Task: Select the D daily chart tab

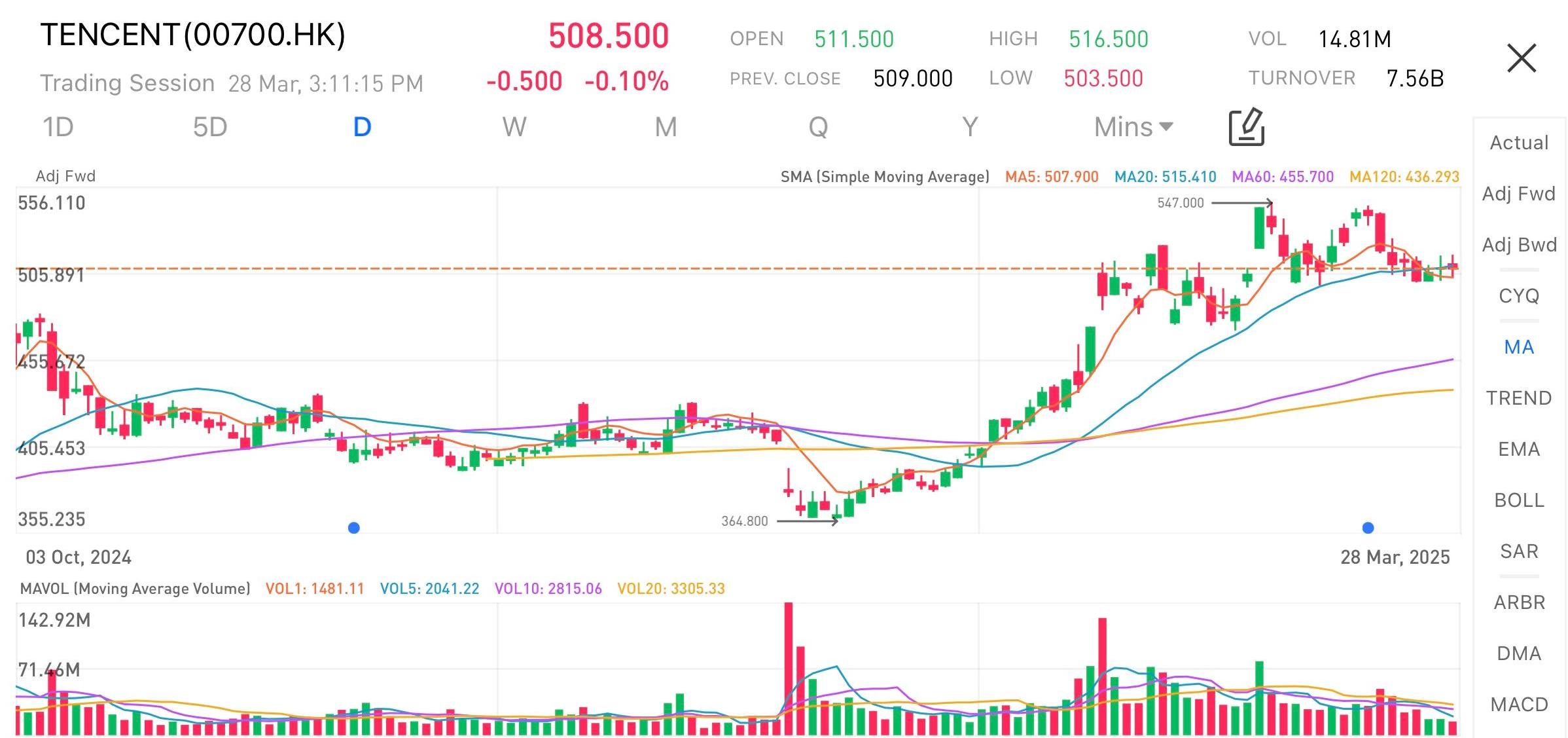Action: point(362,127)
